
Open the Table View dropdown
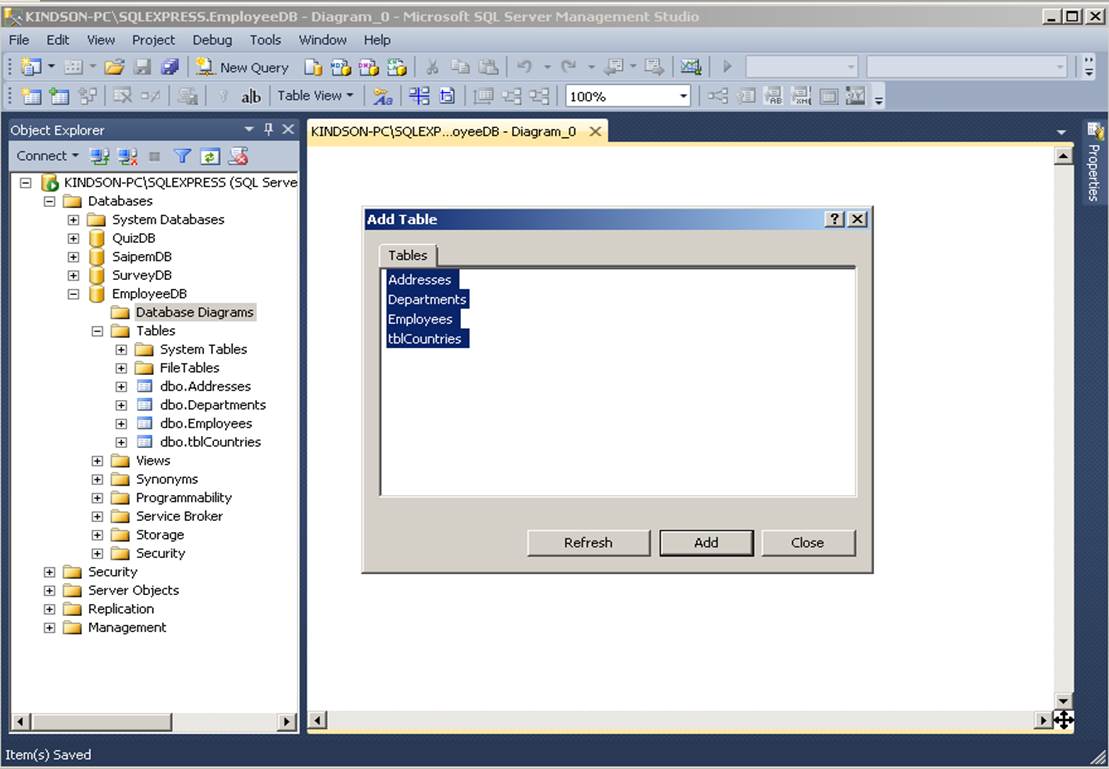tap(313, 95)
